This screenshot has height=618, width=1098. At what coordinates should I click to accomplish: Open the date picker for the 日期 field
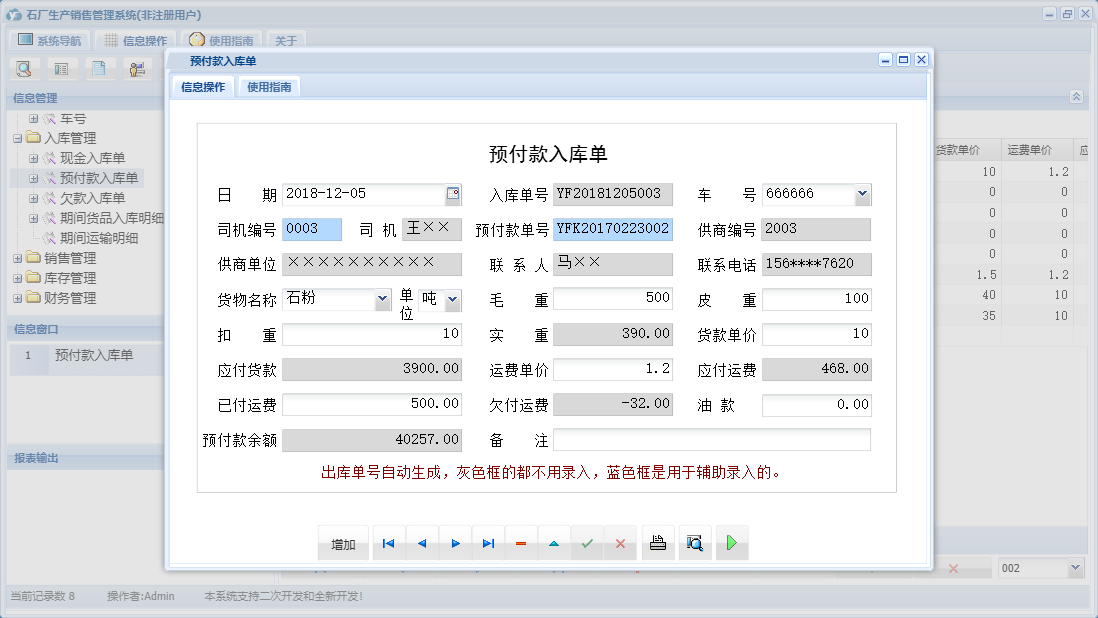(453, 194)
